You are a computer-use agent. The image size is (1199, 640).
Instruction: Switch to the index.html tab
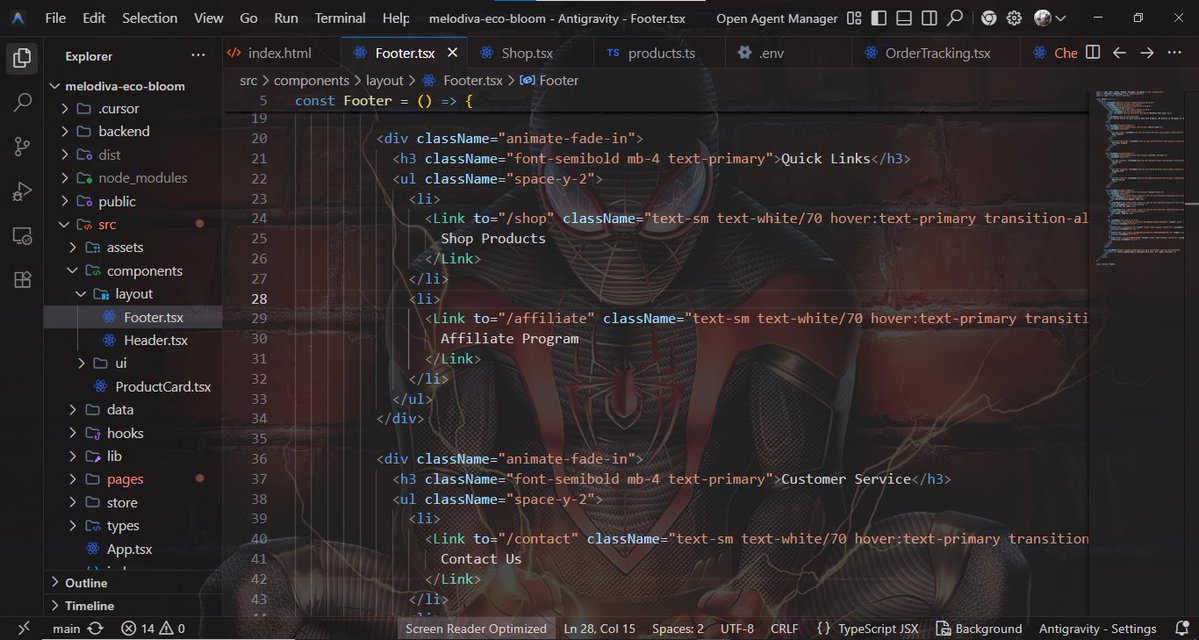[279, 53]
